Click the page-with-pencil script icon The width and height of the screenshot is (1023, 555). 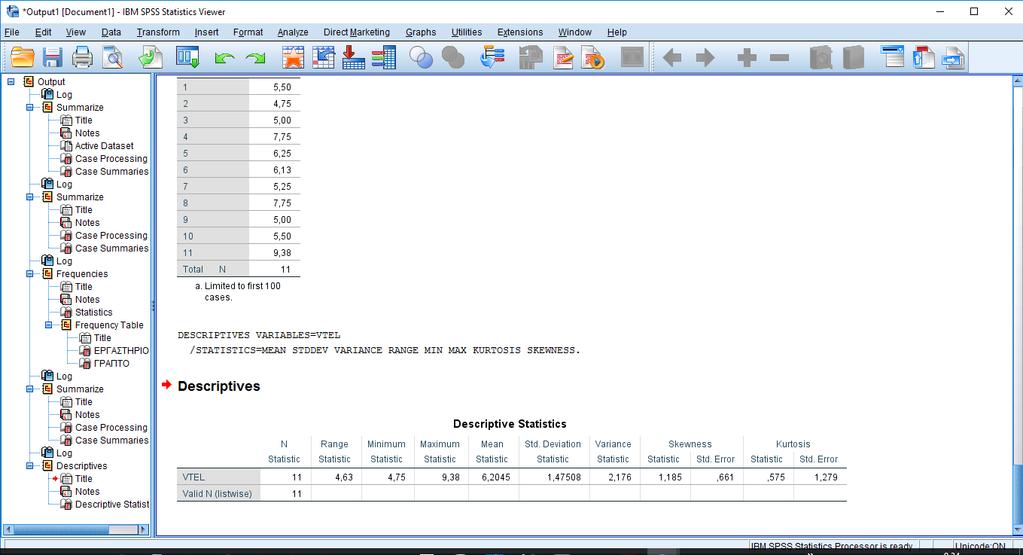pos(563,57)
